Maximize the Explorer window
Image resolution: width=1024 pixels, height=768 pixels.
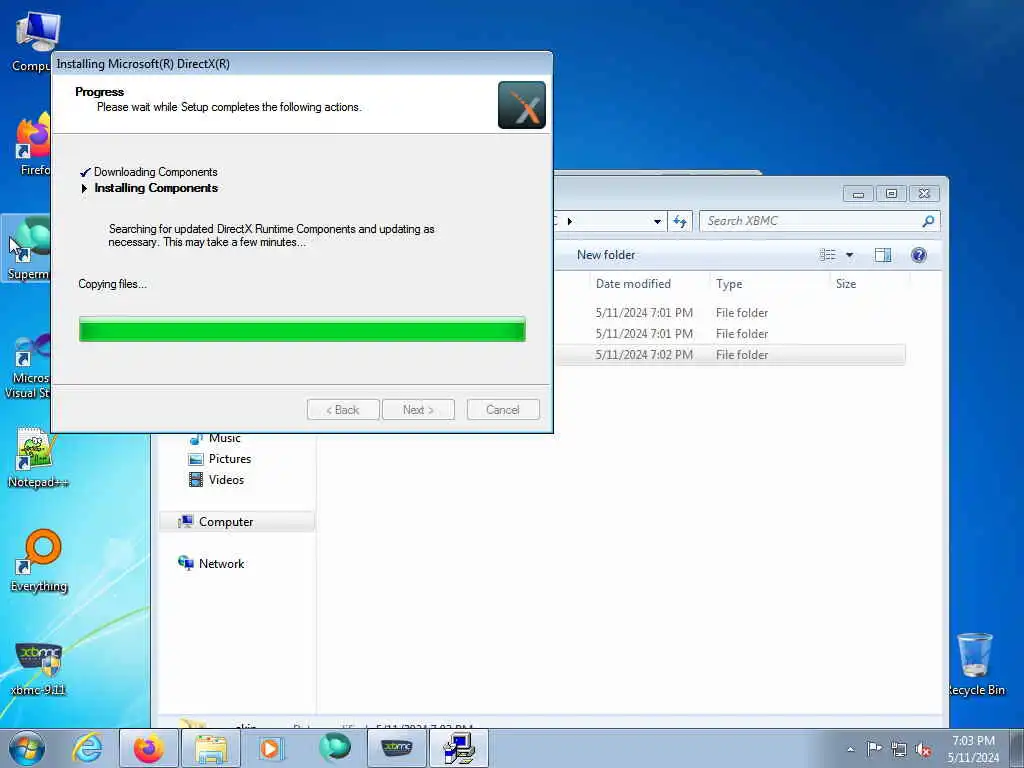point(891,194)
